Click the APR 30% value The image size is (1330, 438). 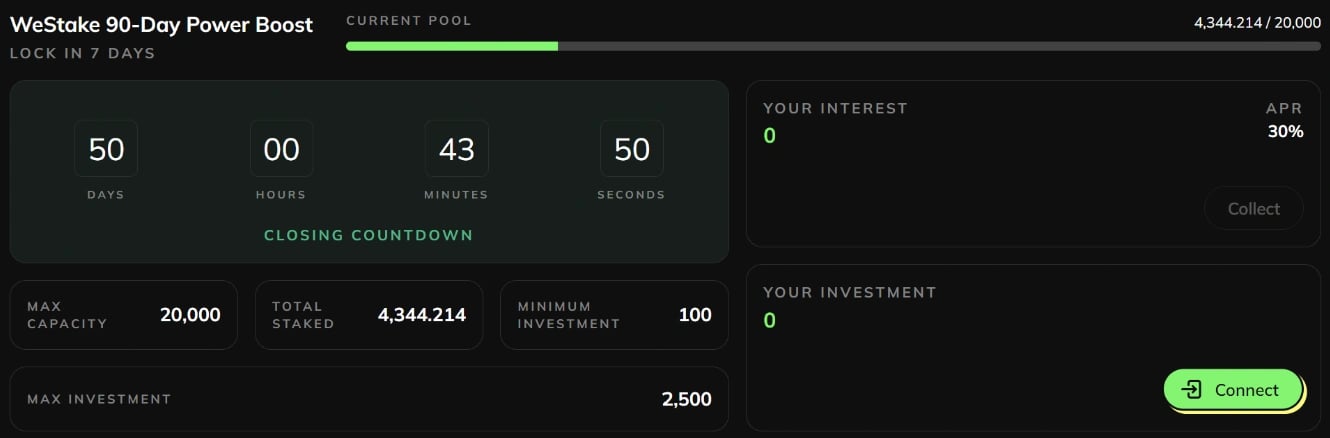tap(1285, 132)
